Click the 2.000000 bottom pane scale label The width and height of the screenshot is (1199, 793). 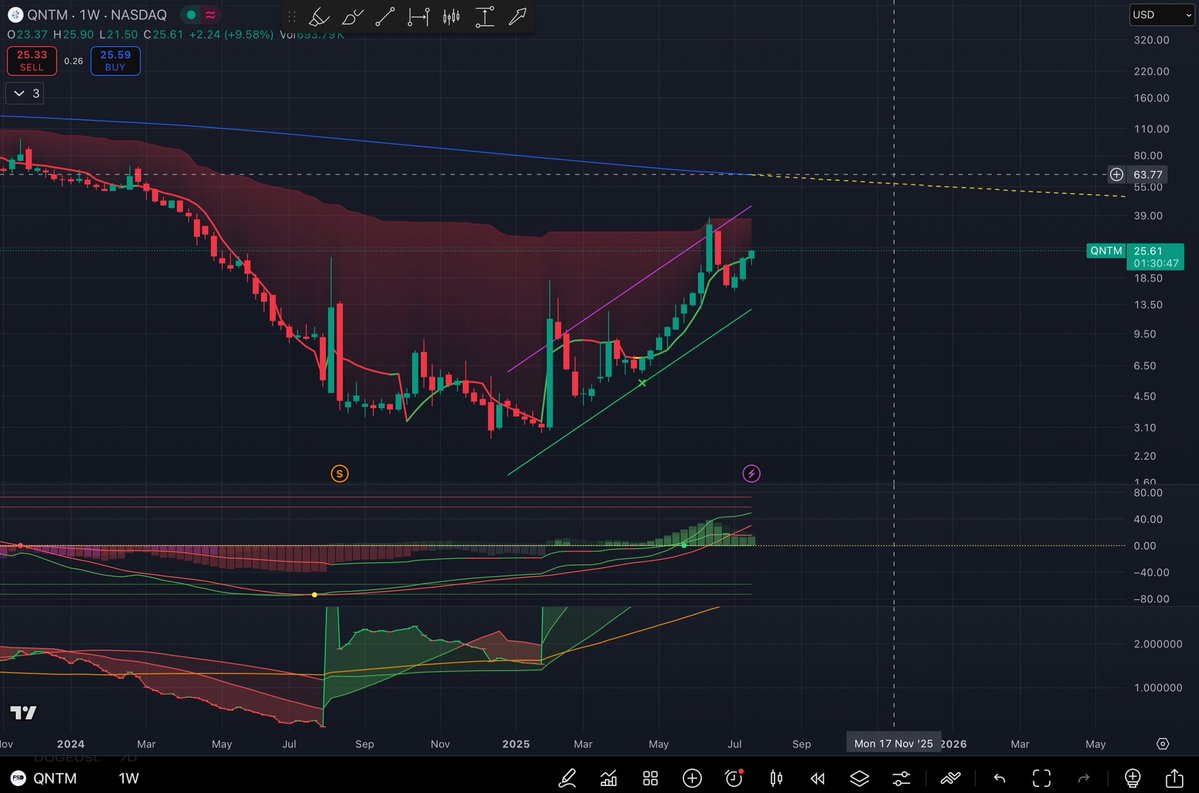1158,645
